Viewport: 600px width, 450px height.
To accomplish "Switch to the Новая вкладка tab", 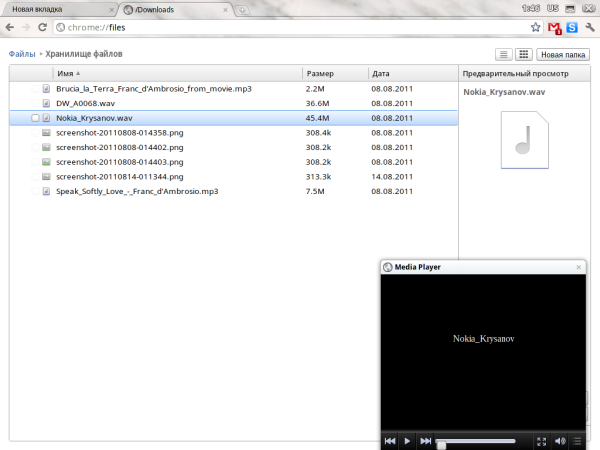I will [57, 10].
